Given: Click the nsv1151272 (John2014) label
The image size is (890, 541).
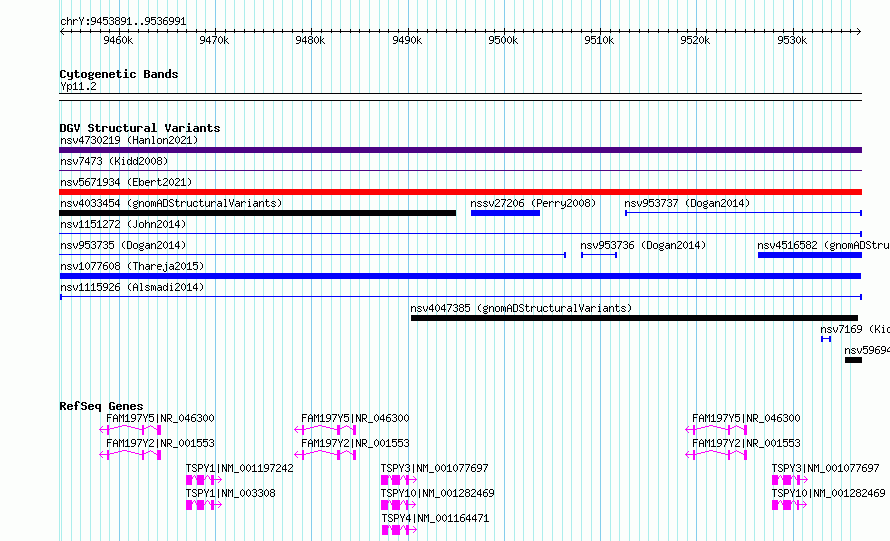Looking at the screenshot, I should 123,224.
